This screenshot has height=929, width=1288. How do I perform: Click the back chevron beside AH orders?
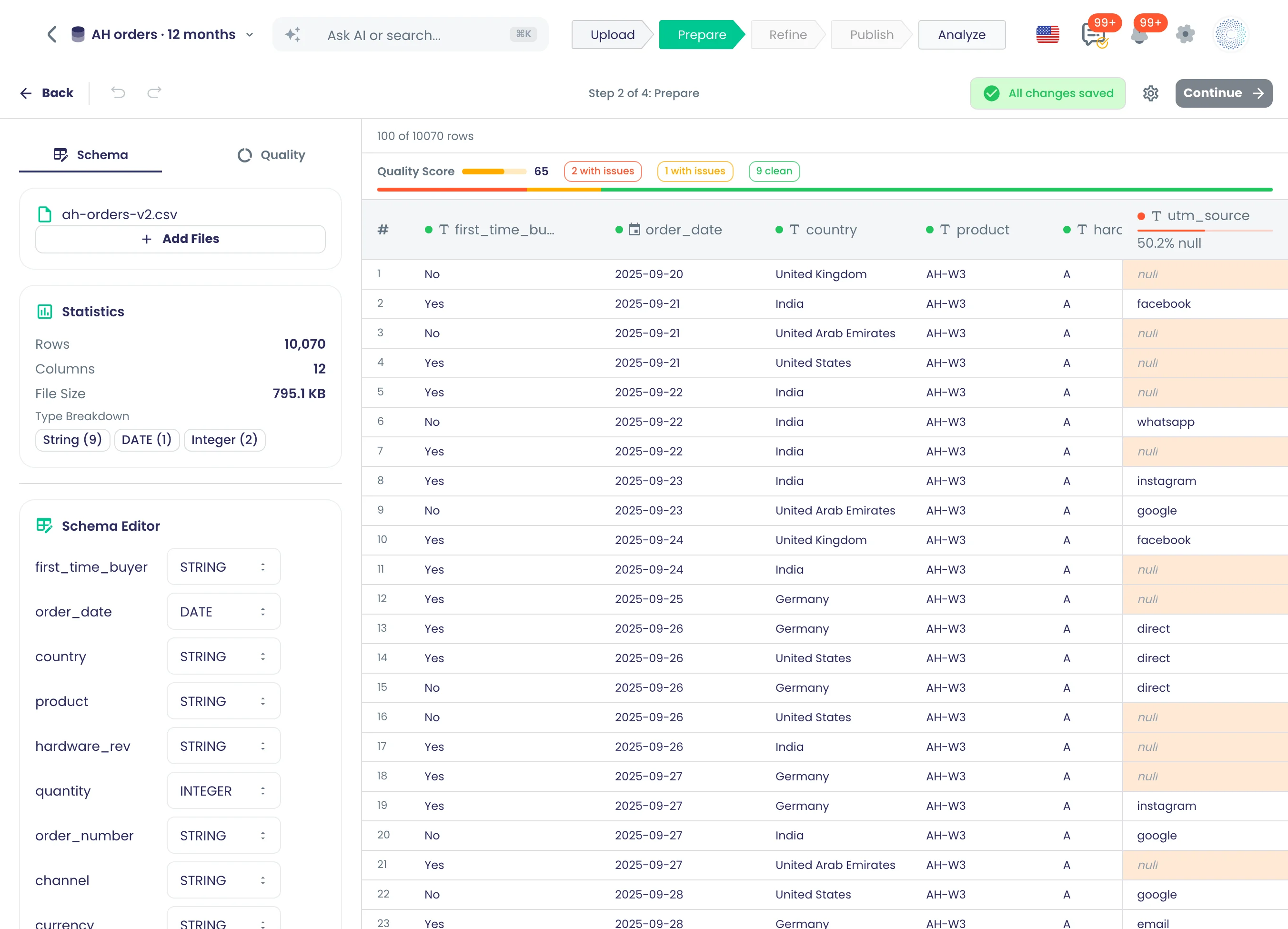[x=51, y=35]
